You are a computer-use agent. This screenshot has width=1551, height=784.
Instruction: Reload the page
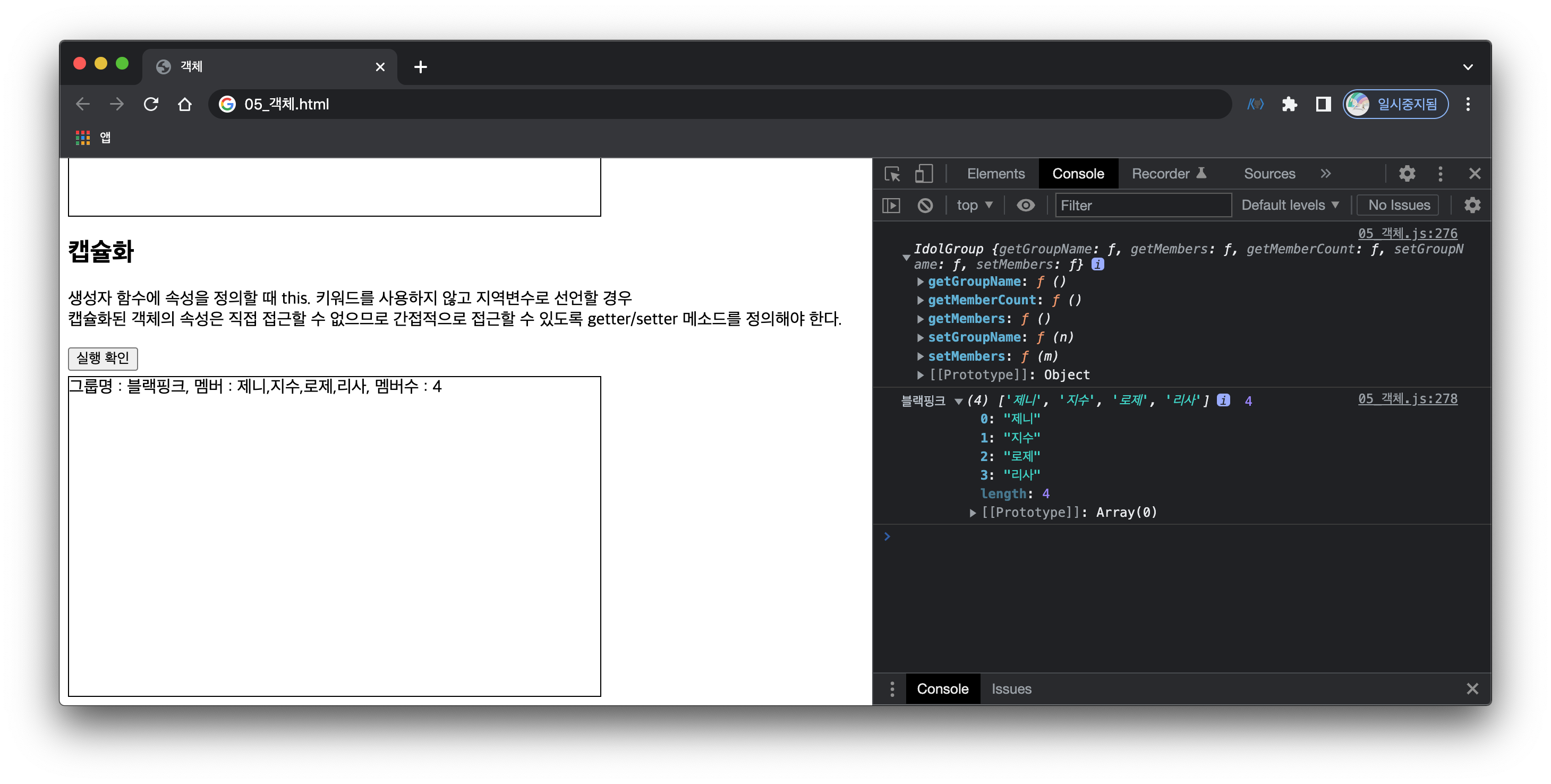(150, 104)
